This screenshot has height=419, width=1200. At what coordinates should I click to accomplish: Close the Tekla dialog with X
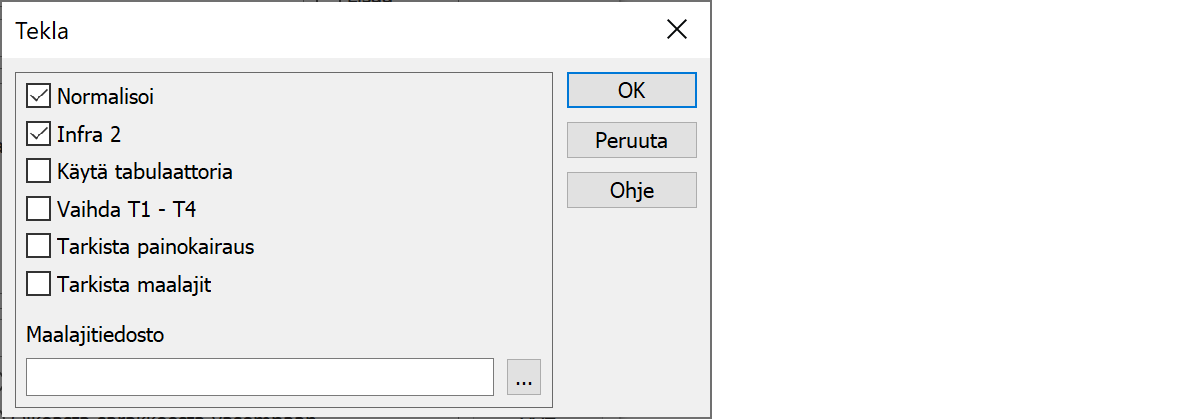coord(677,29)
